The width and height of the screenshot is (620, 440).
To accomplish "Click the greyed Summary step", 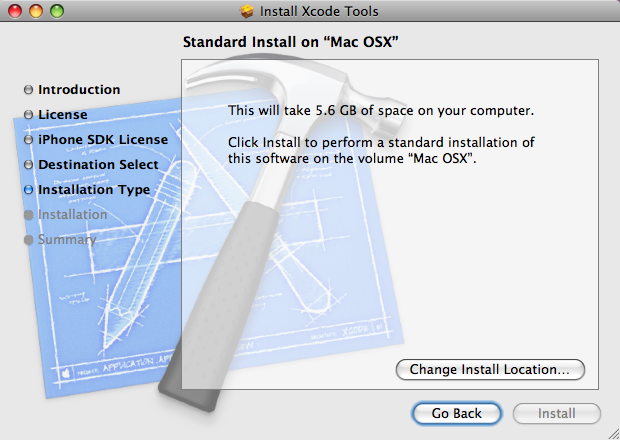I will [x=67, y=240].
